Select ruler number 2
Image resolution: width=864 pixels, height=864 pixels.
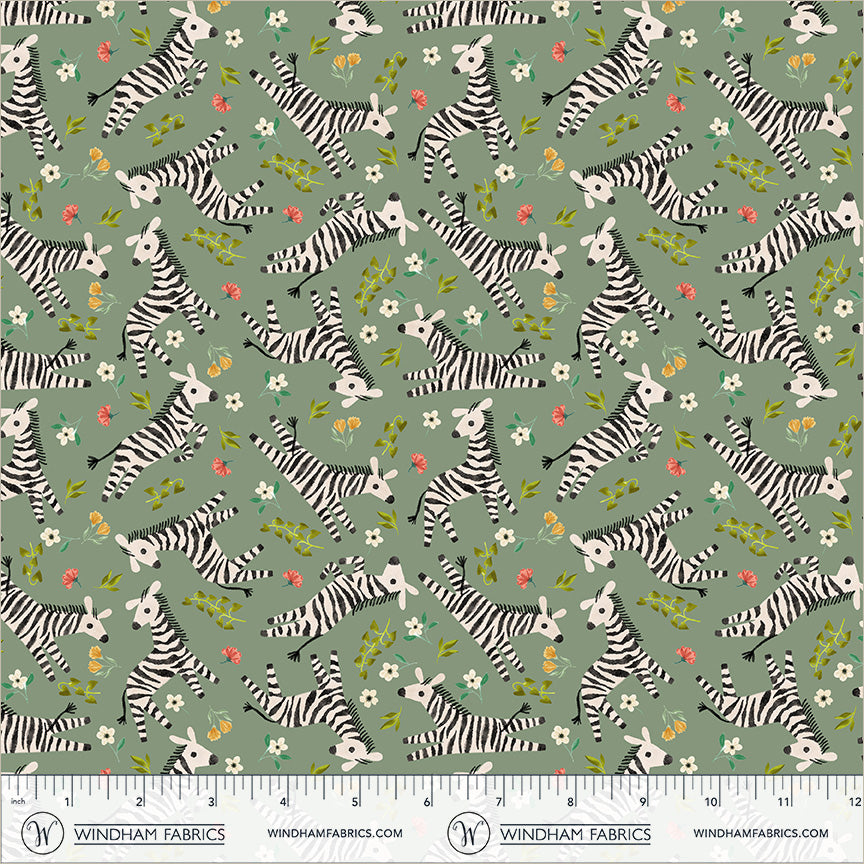pos(139,801)
